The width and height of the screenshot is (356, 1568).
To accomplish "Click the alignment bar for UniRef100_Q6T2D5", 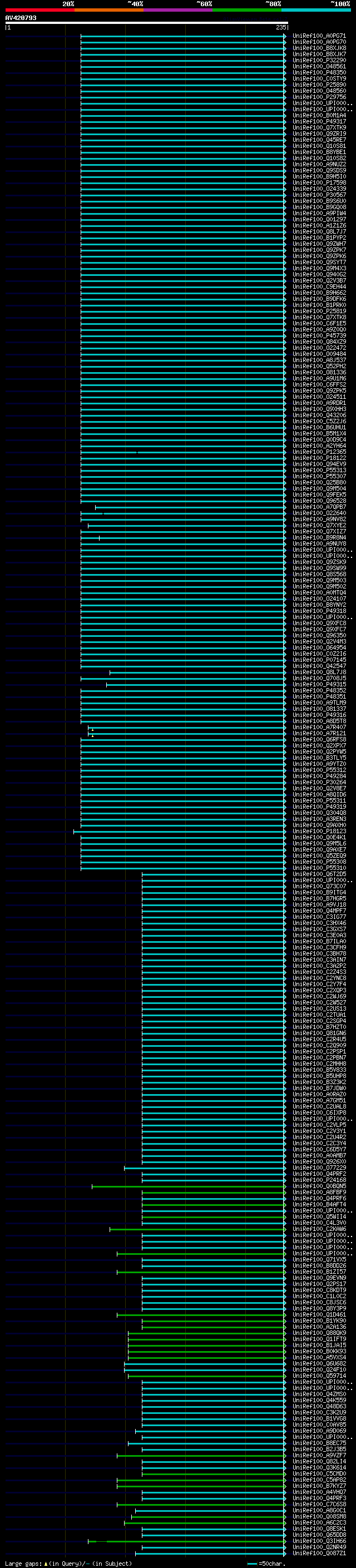I will tap(214, 874).
